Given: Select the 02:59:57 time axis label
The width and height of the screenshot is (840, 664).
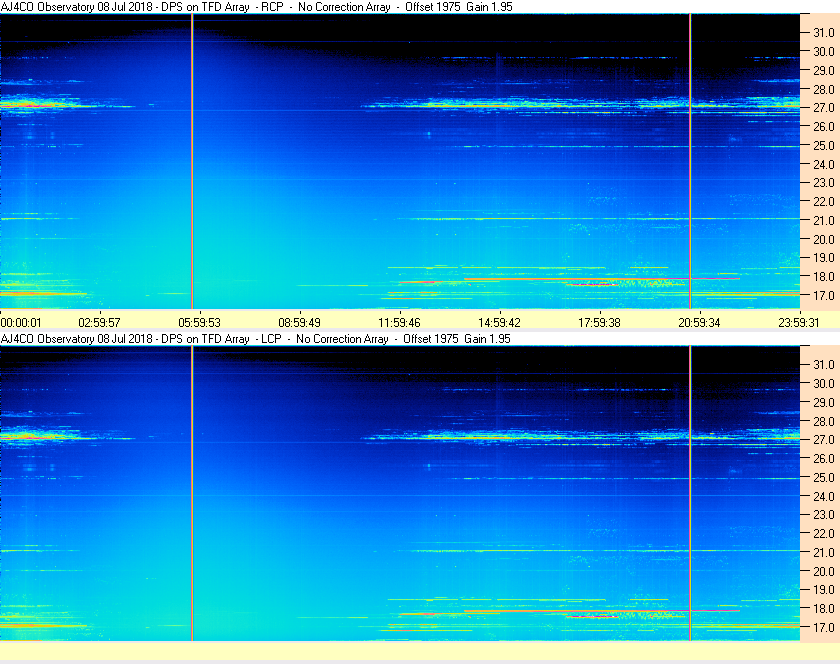Looking at the screenshot, I should 100,323.
